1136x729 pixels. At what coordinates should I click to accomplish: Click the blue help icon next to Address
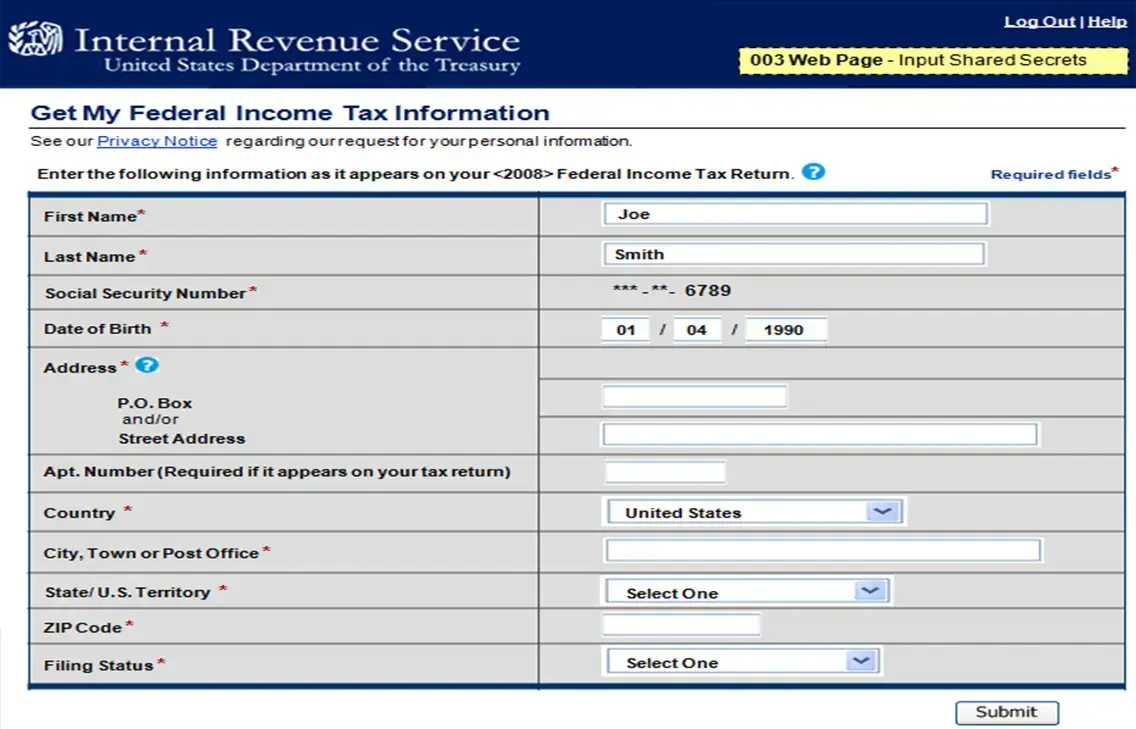coord(147,366)
